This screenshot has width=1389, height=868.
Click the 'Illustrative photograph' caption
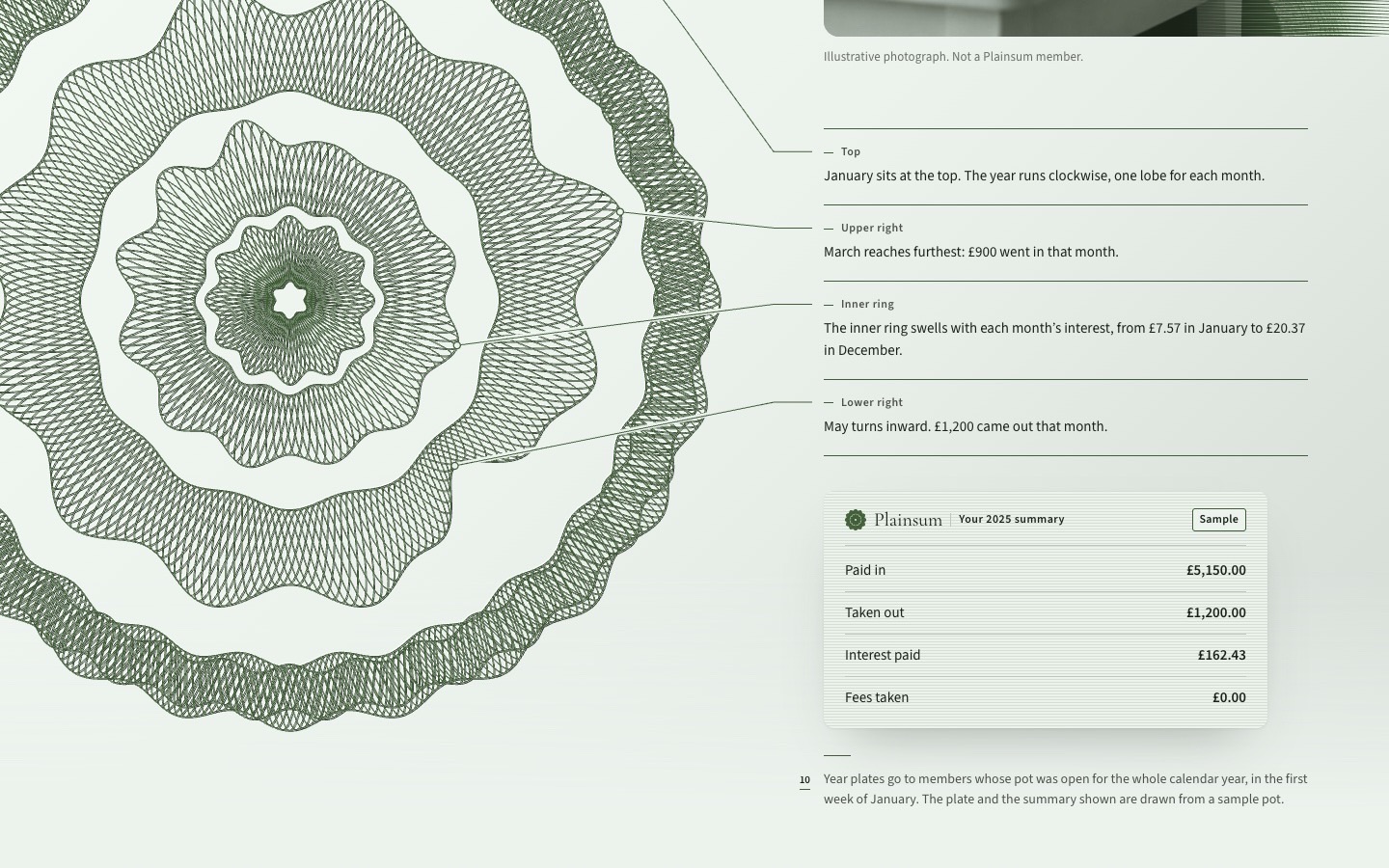coord(953,57)
